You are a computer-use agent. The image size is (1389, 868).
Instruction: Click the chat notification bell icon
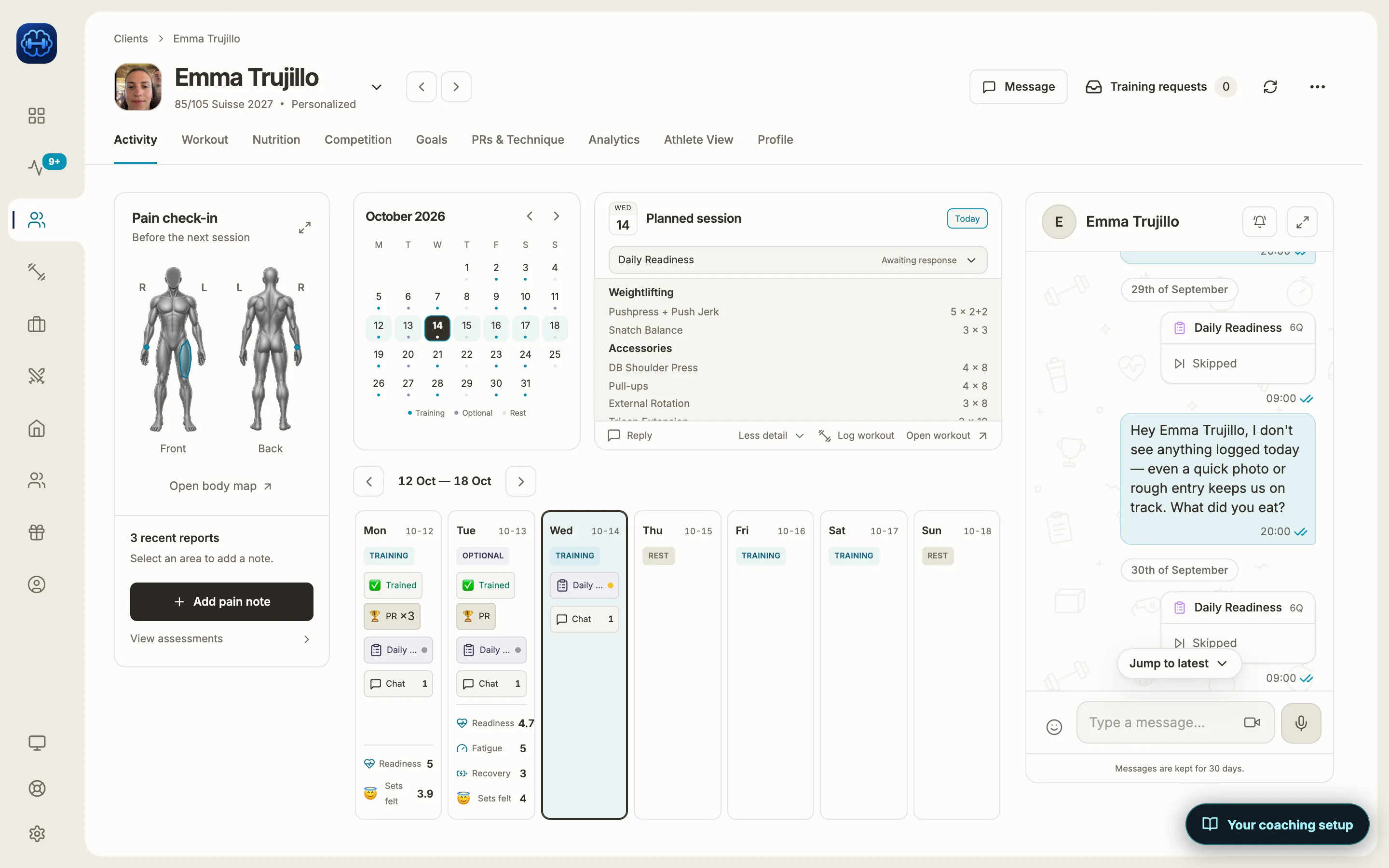1259,222
